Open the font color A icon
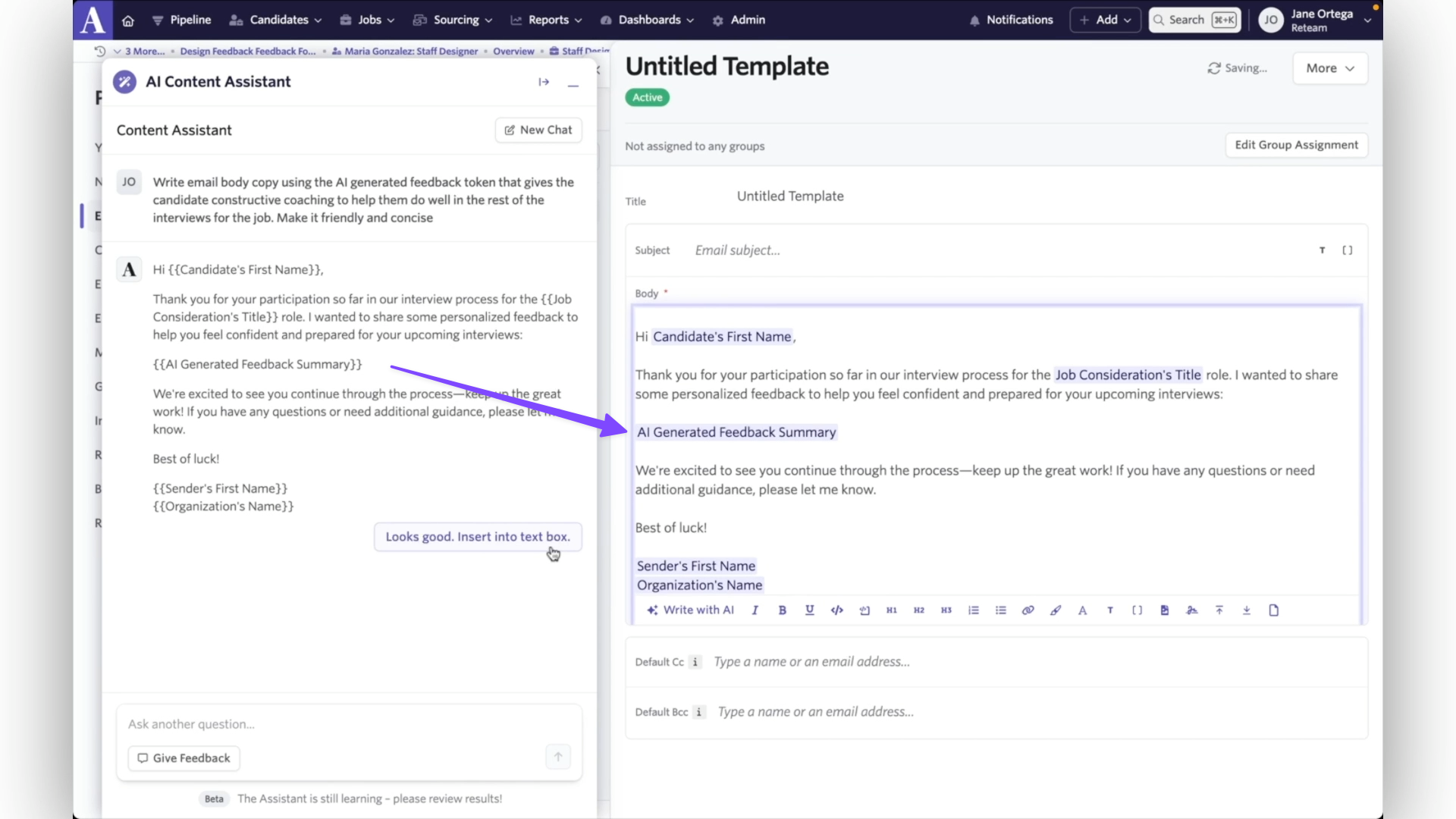Viewport: 1456px width, 819px height. pos(1083,610)
